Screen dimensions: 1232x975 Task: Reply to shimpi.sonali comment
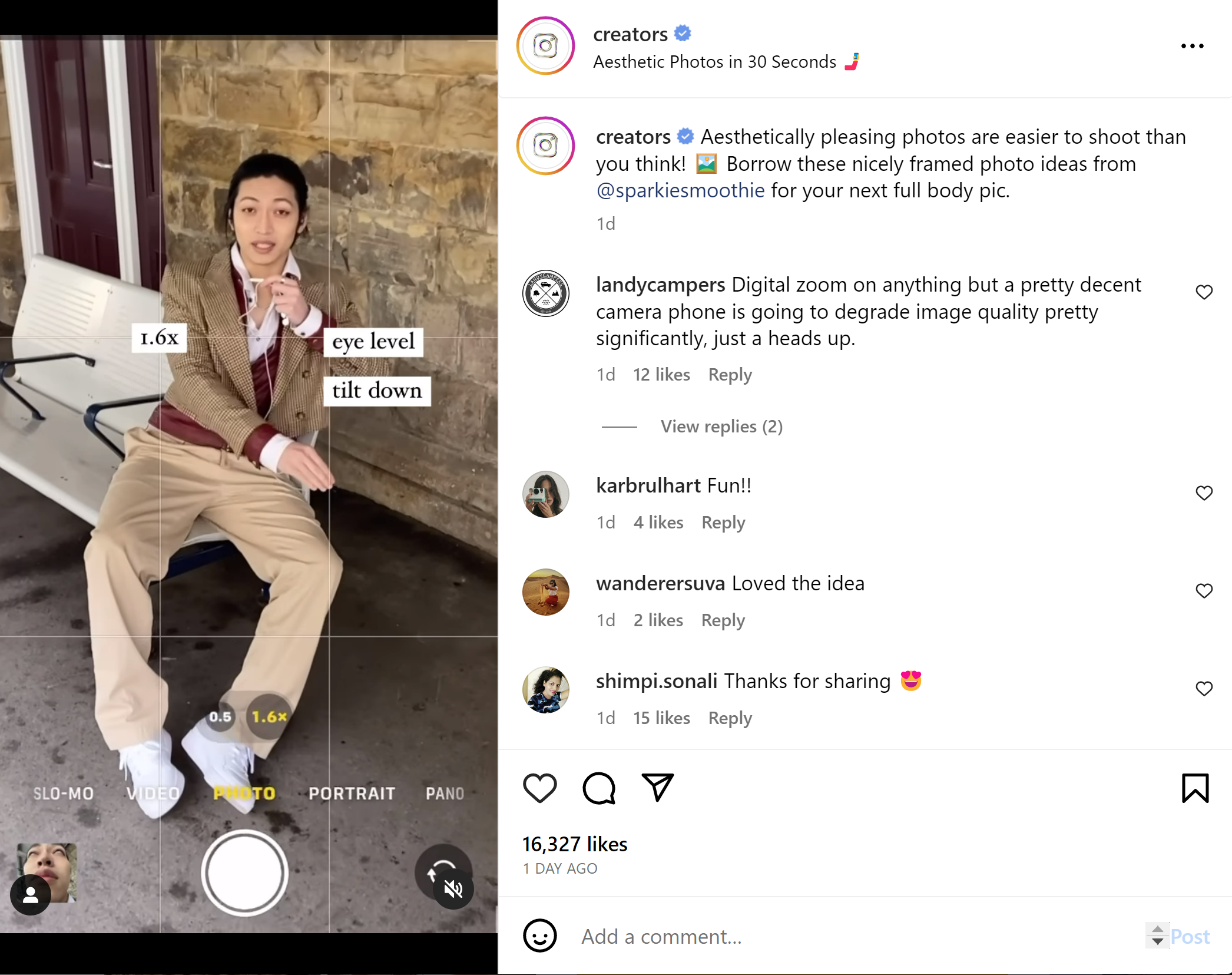tap(730, 718)
